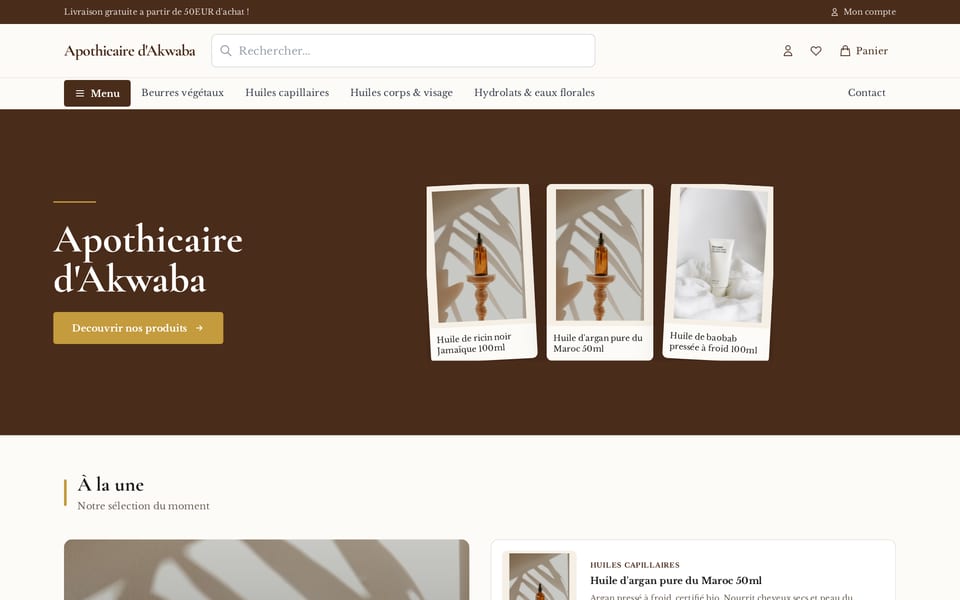This screenshot has width=960, height=600.
Task: Go to Beurres végétaux category
Action: [x=182, y=92]
